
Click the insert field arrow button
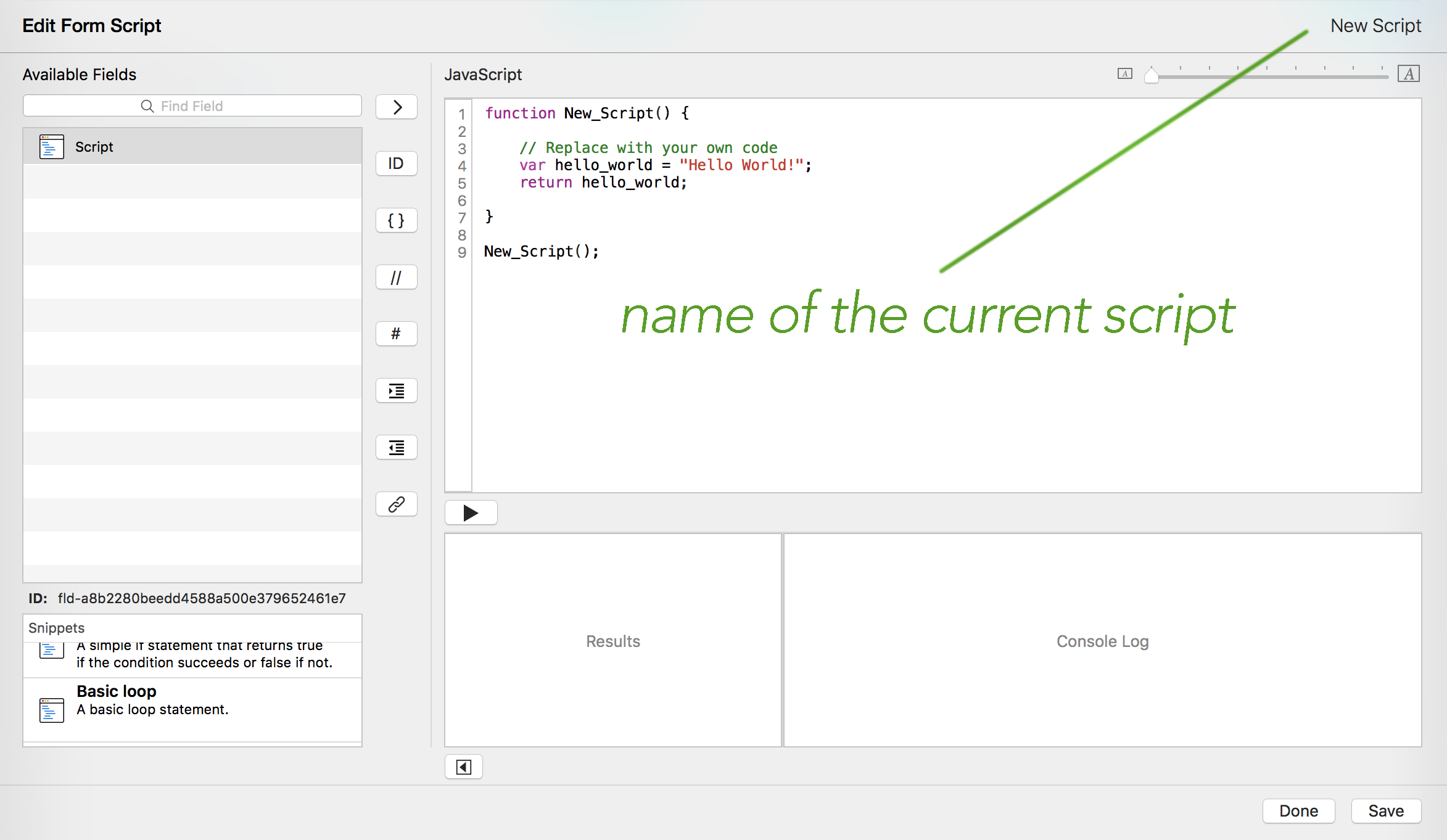click(397, 107)
